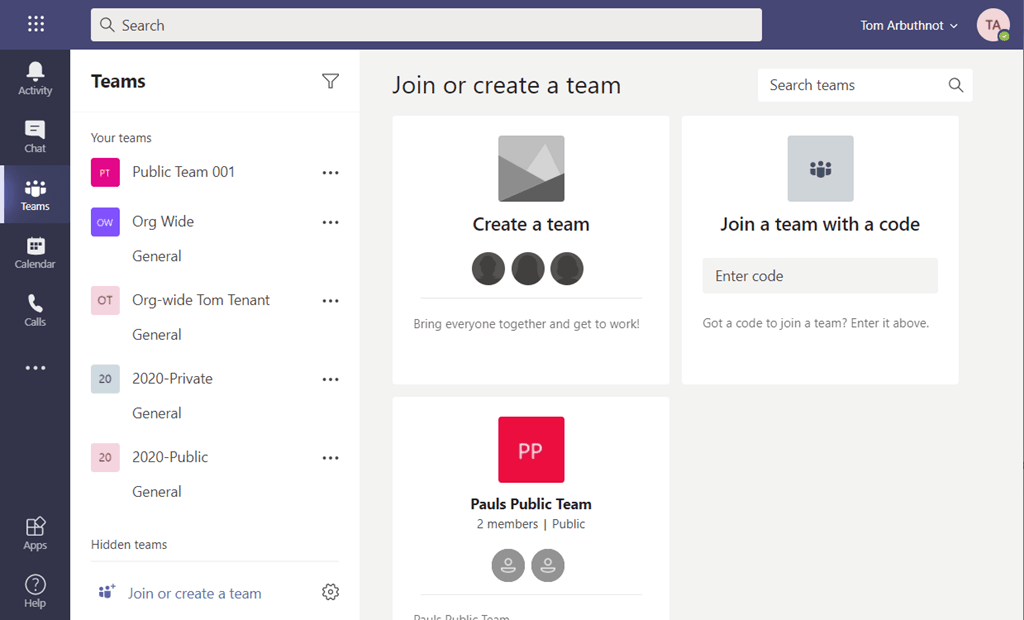Image resolution: width=1024 pixels, height=620 pixels.
Task: Open manage teams settings gear
Action: pos(330,592)
